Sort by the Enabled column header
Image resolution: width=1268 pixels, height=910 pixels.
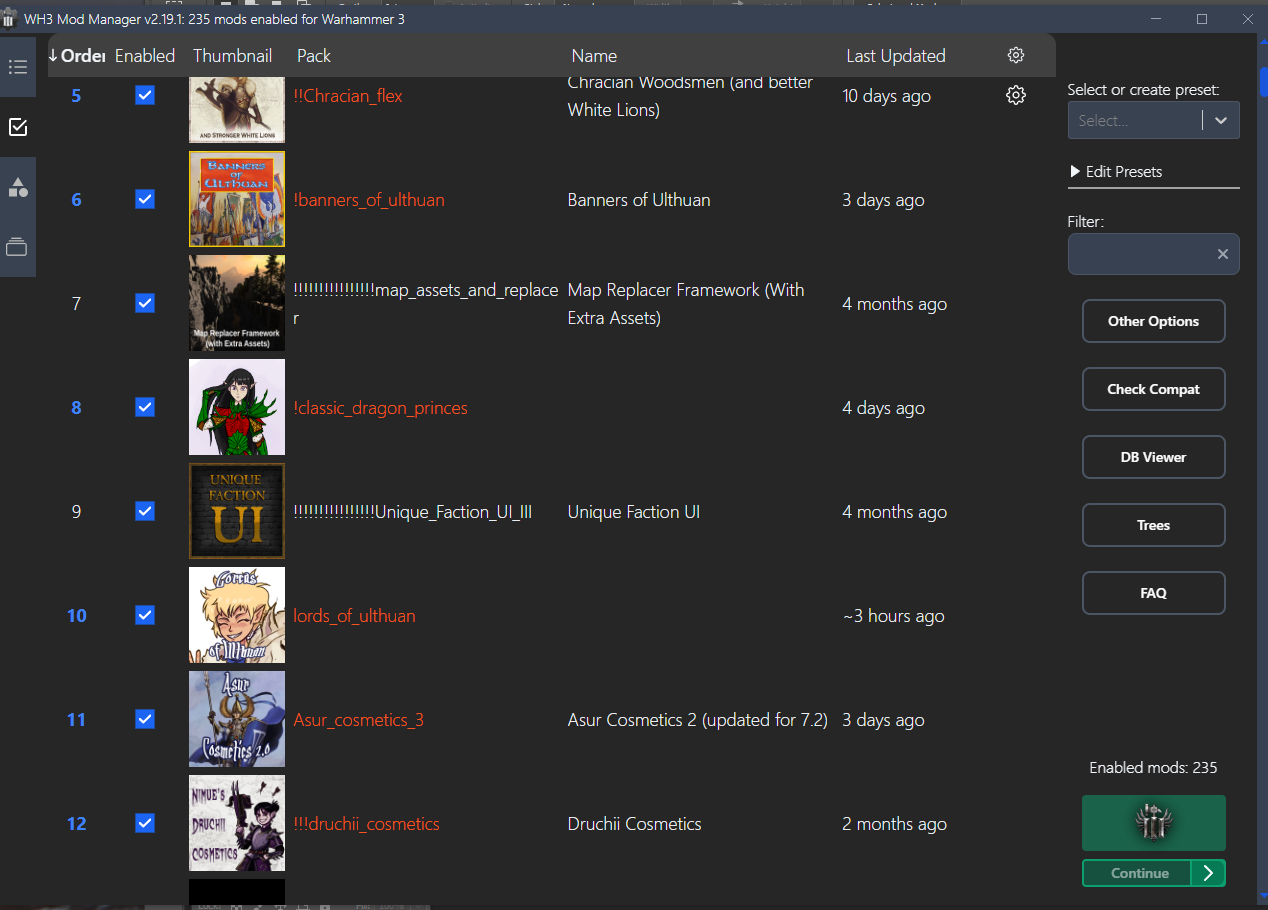point(145,56)
